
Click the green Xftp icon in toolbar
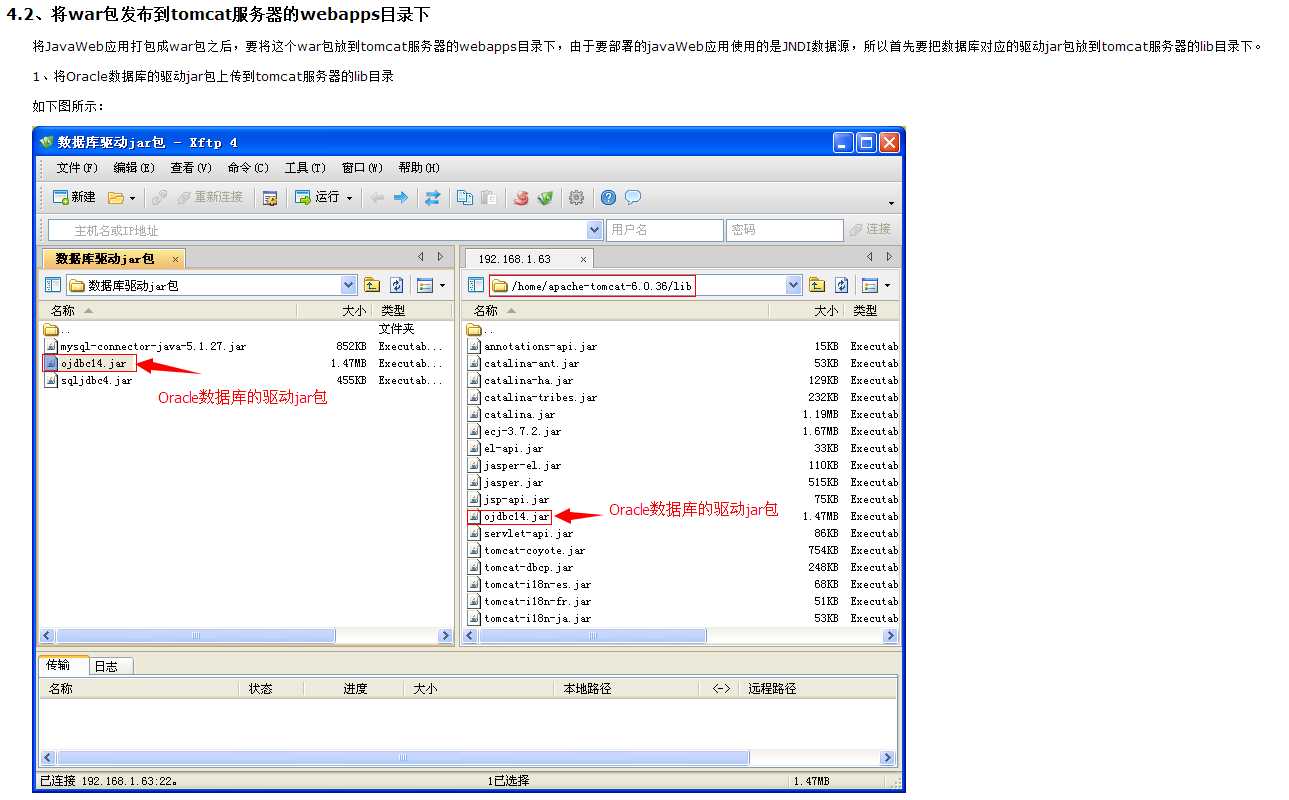click(x=545, y=198)
